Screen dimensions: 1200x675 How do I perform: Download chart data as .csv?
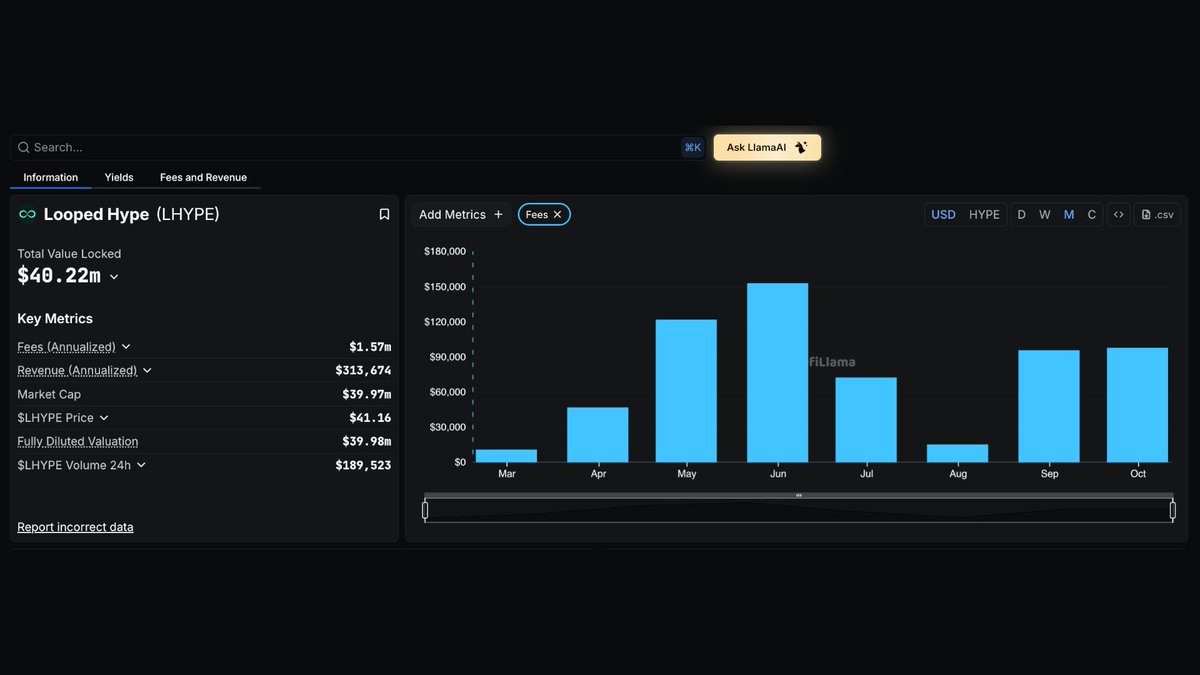click(1157, 214)
